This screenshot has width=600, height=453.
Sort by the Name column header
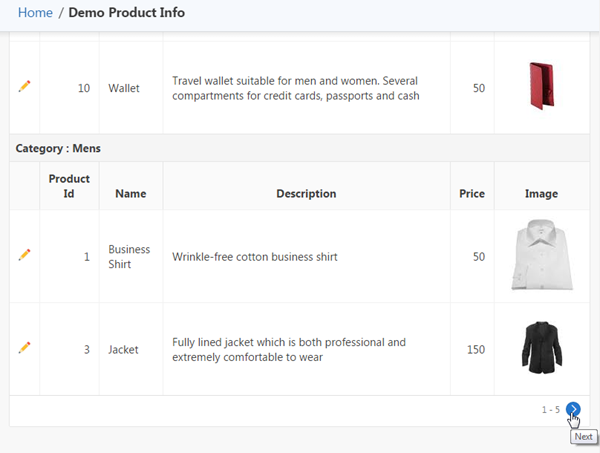coord(131,194)
